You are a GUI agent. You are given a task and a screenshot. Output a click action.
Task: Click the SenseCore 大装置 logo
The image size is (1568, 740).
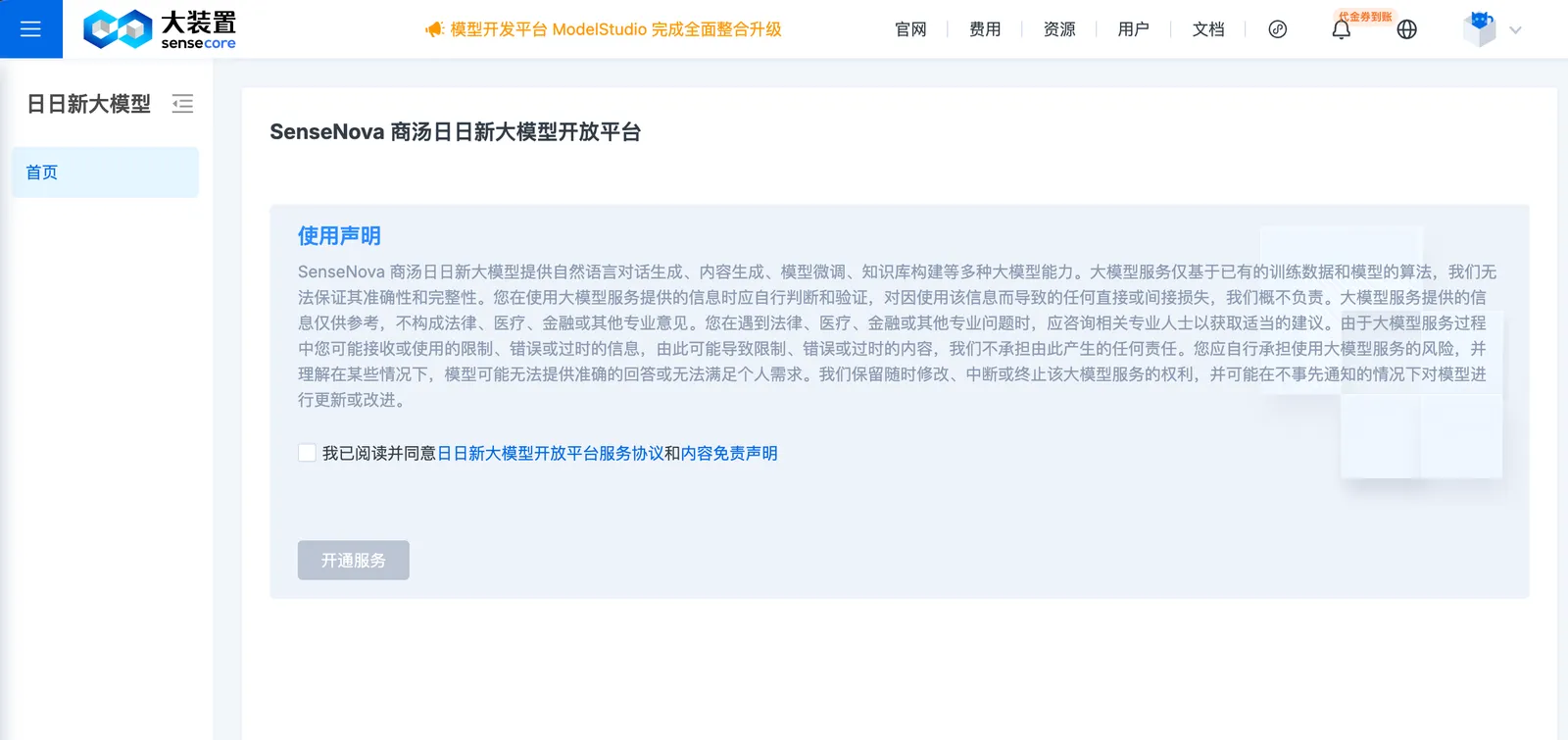(160, 29)
